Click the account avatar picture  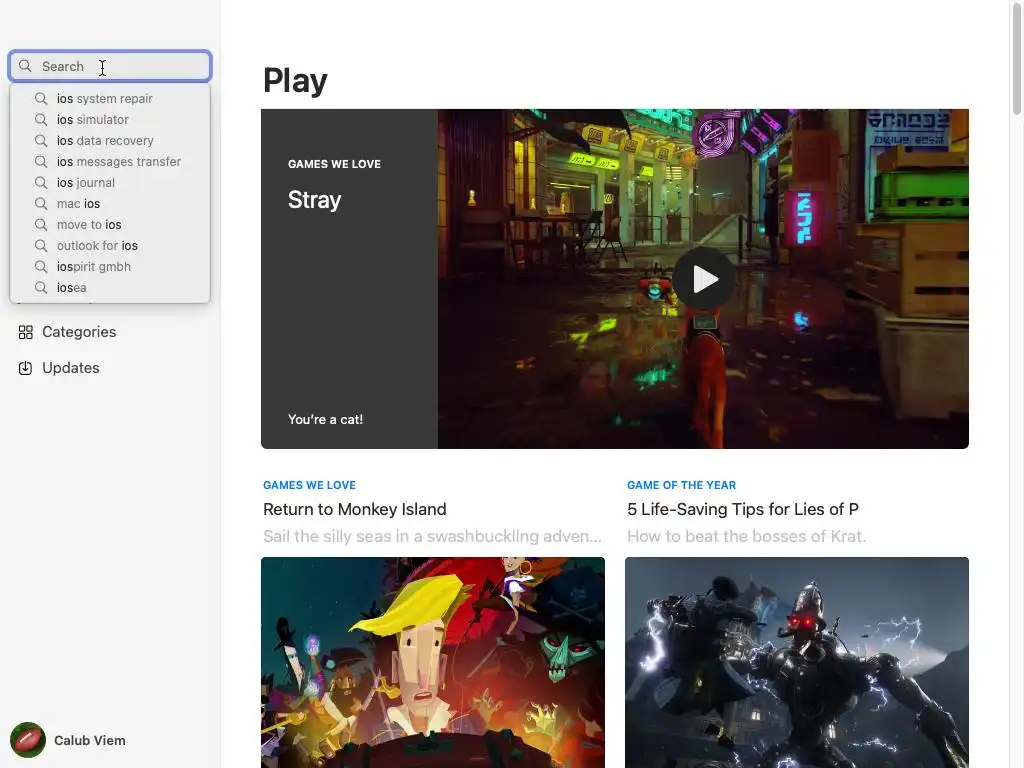[27, 740]
